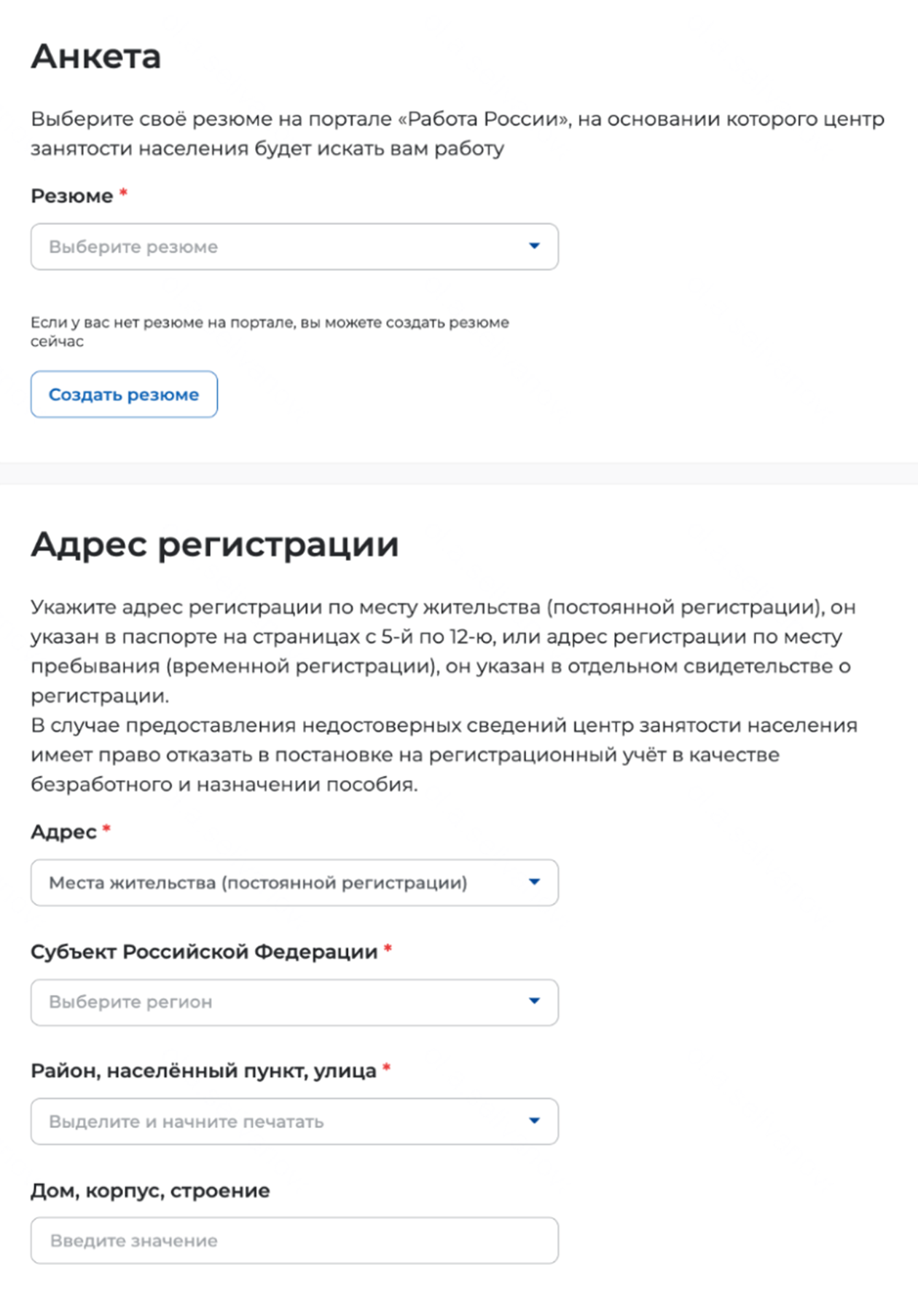Focus the 'Введите значение' house number field

pyautogui.click(x=294, y=1240)
